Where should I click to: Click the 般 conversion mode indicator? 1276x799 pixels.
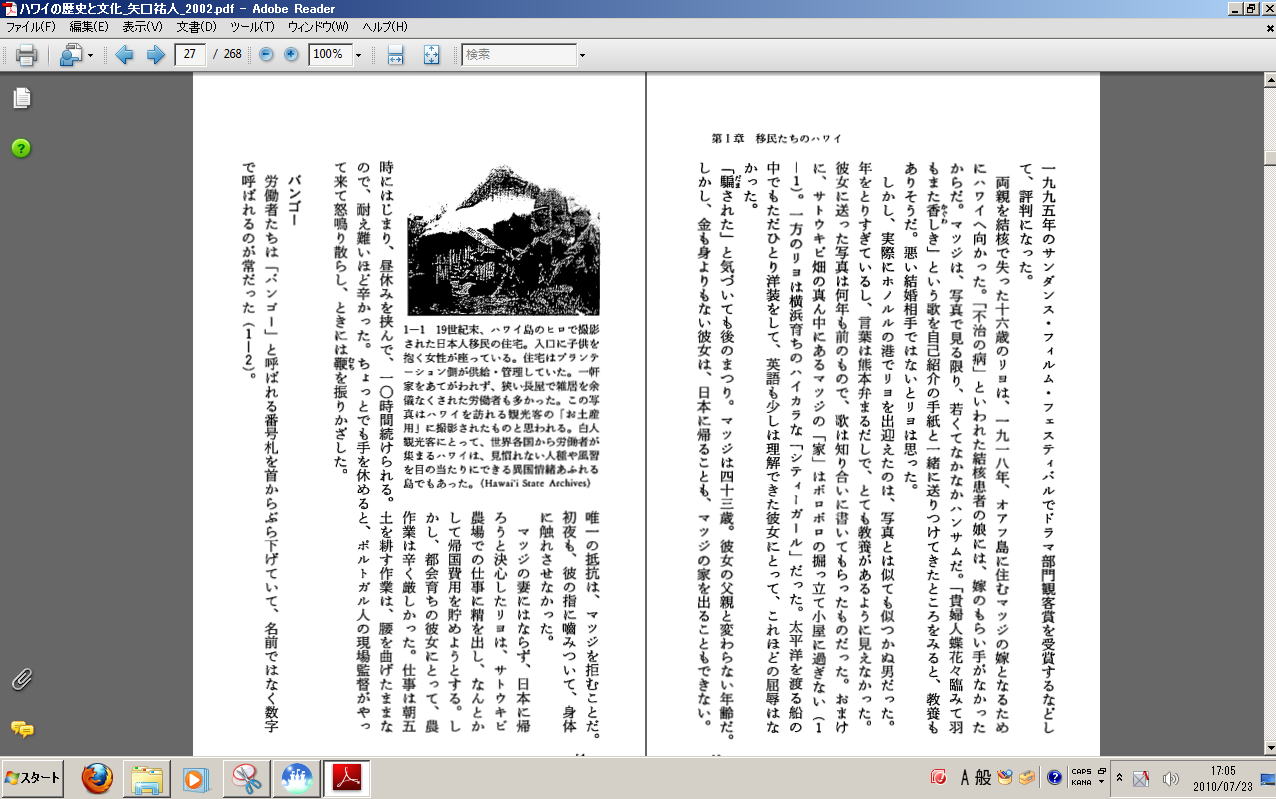point(984,777)
